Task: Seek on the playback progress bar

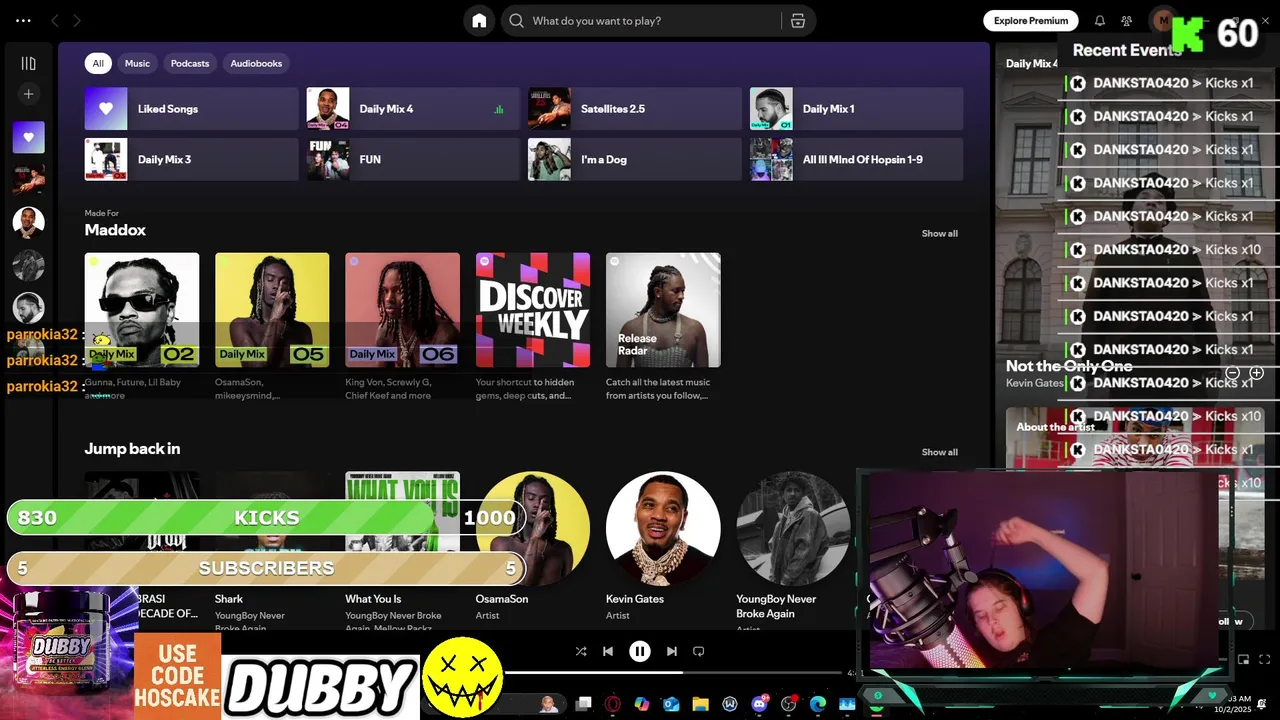Action: 675,673
